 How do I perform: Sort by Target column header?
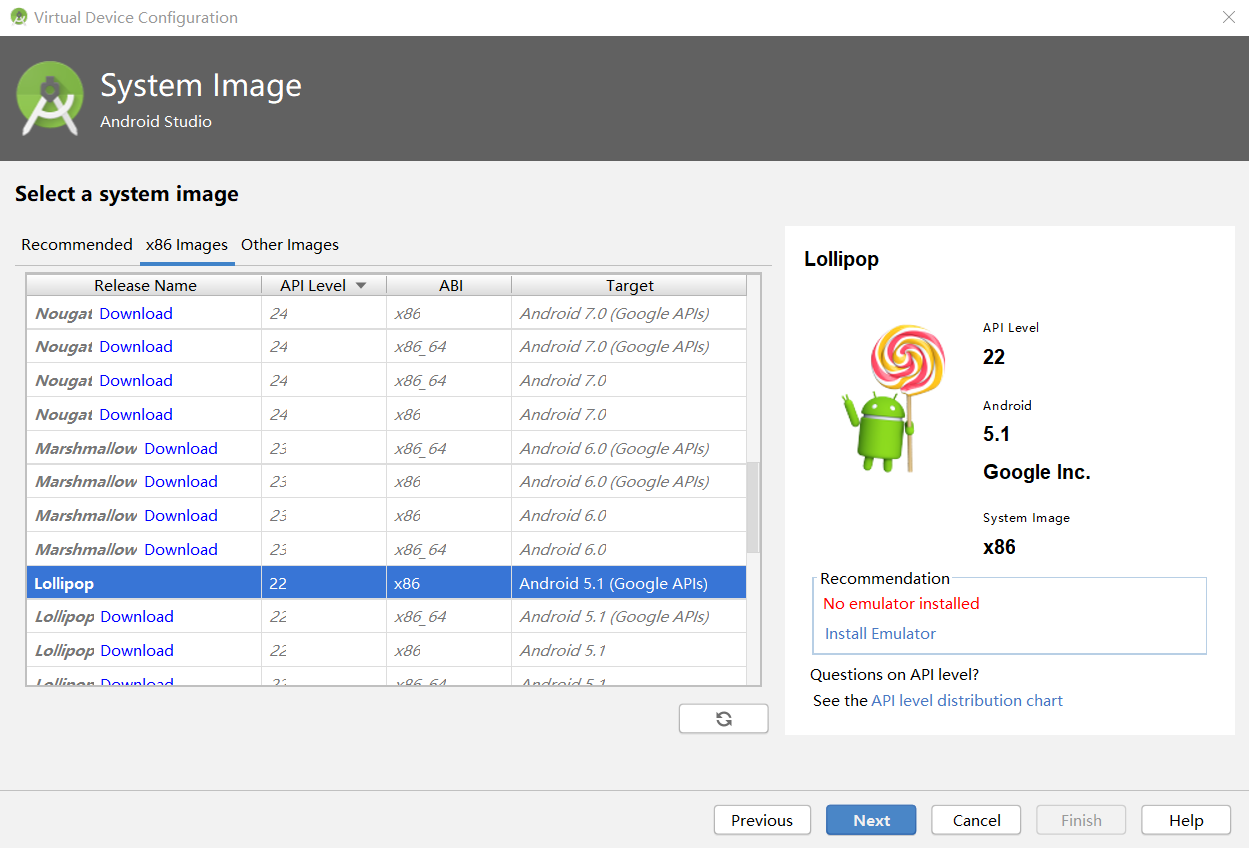629,285
